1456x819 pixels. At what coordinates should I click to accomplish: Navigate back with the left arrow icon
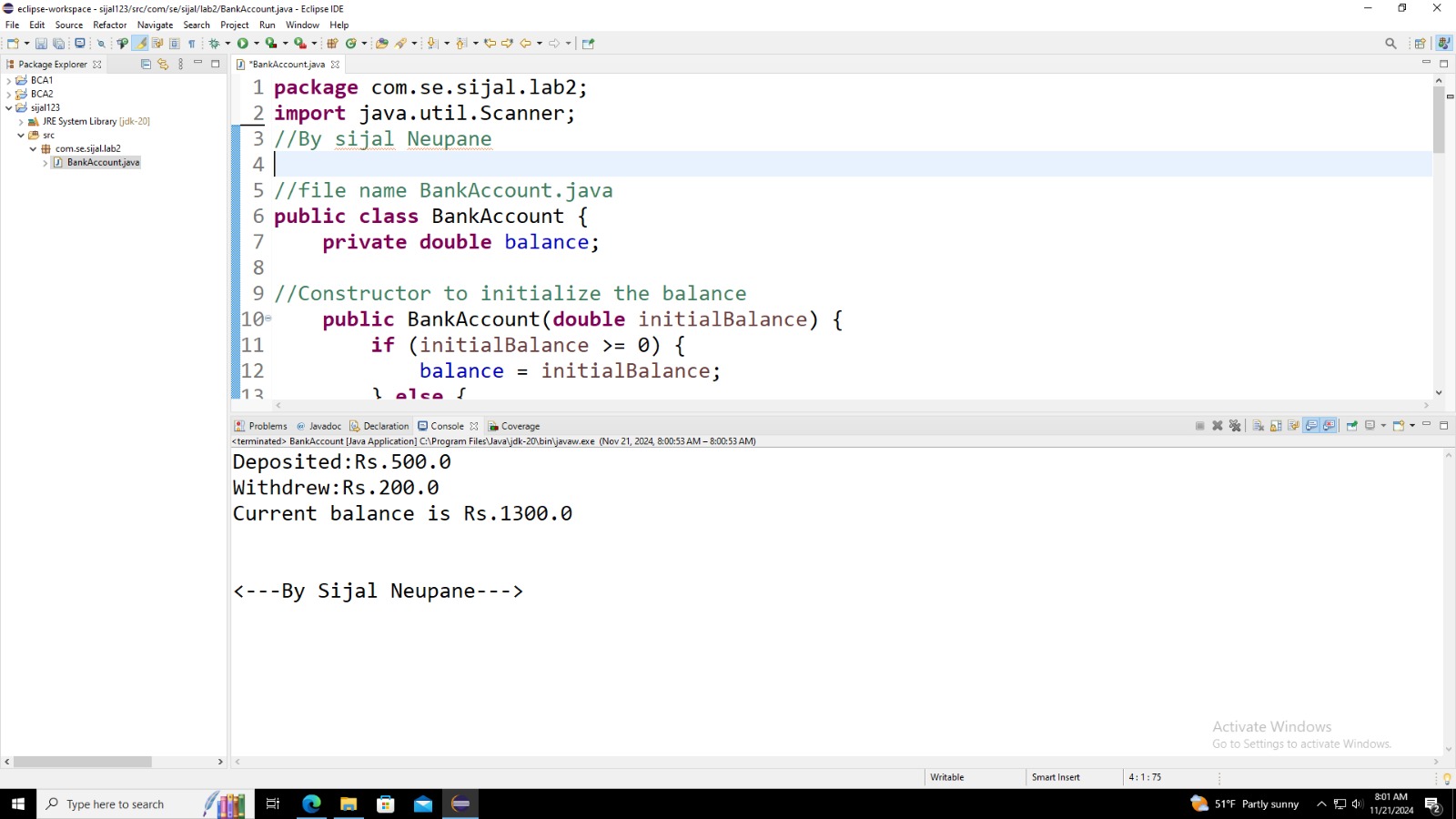525,43
